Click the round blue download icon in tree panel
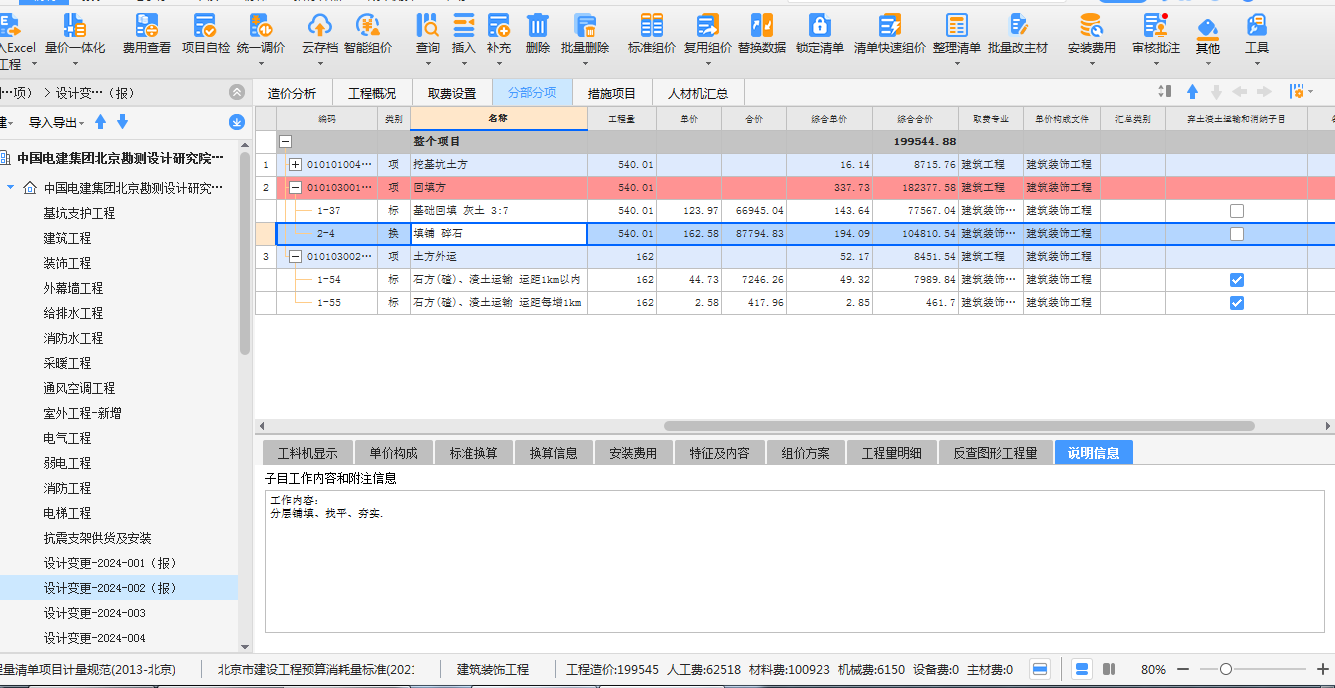Screen dimensions: 1335x688 [x=237, y=122]
